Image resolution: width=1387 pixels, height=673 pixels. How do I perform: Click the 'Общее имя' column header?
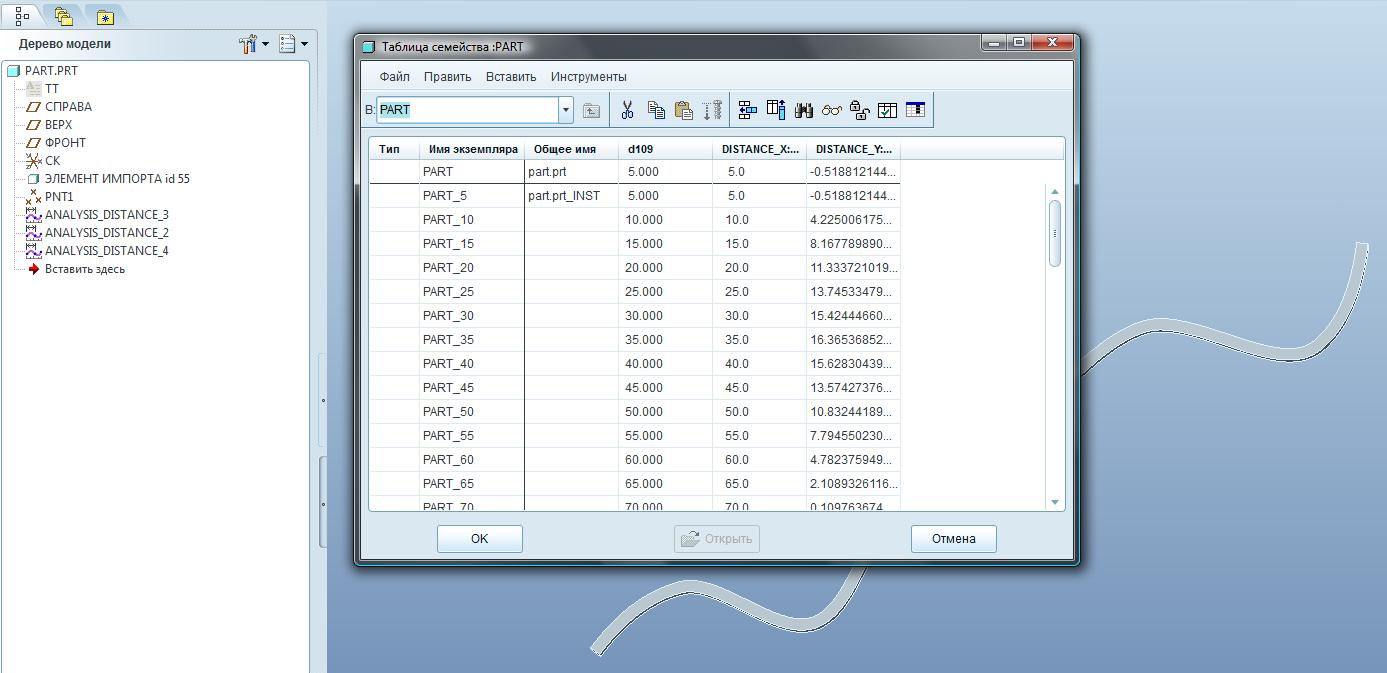[571, 149]
